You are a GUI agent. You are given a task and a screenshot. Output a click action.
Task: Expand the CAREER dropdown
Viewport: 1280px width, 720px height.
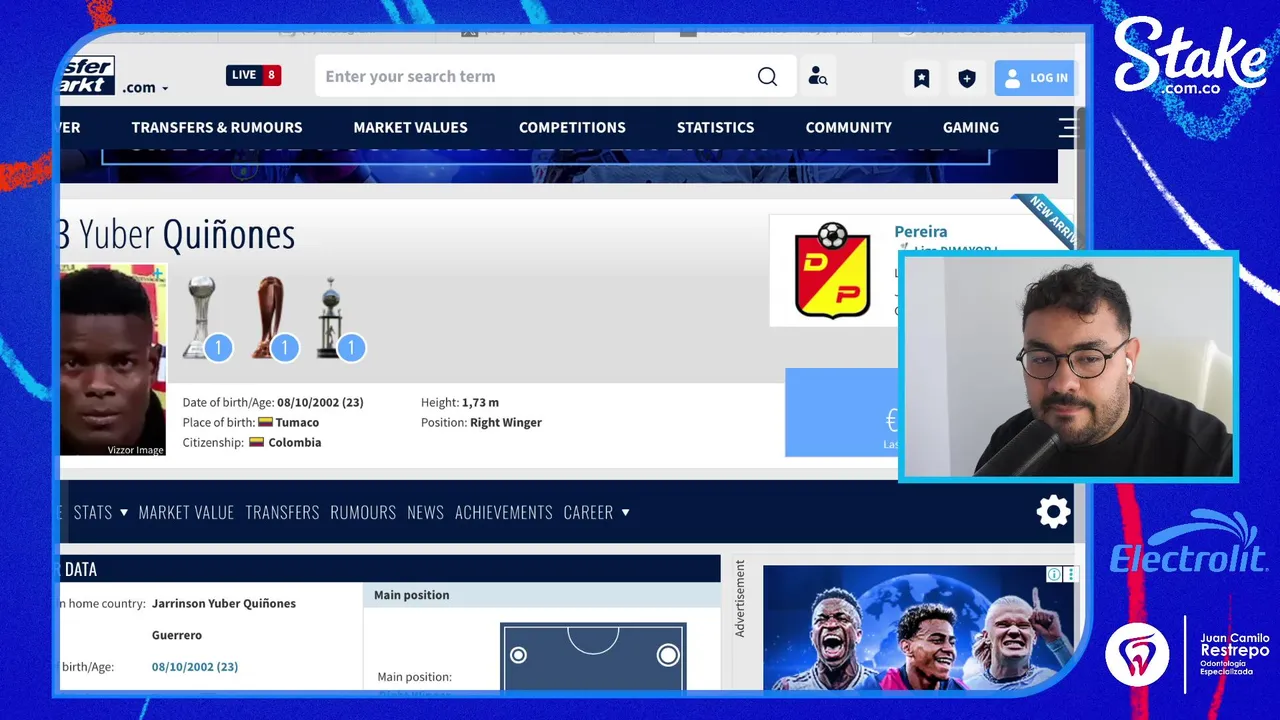point(596,512)
